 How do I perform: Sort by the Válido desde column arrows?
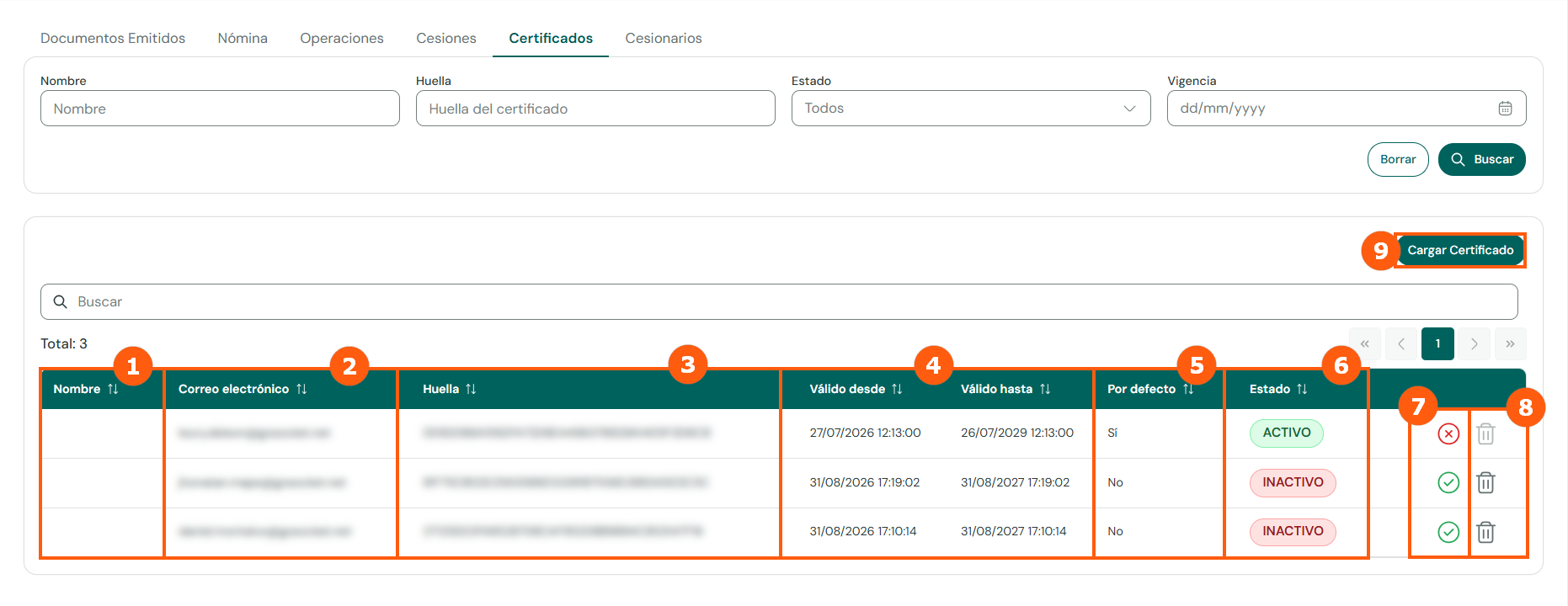[x=897, y=389]
